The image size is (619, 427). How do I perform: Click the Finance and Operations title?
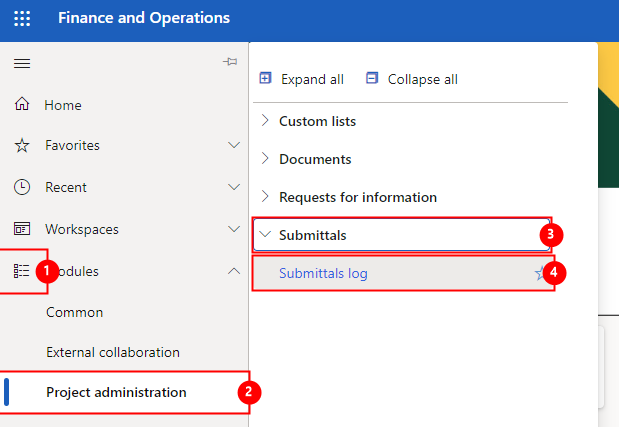(x=144, y=18)
